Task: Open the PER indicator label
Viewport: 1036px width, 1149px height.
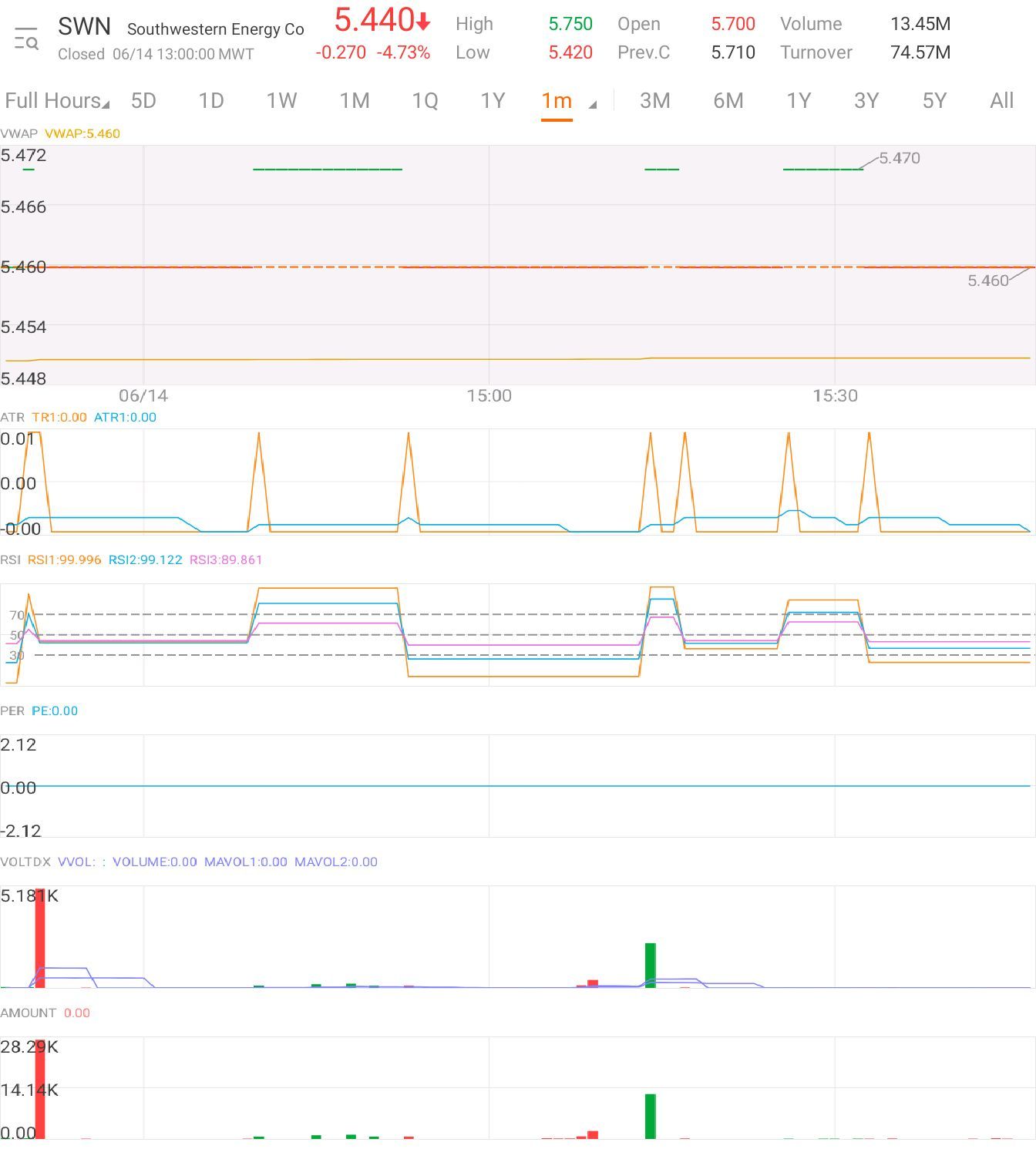Action: [x=12, y=711]
